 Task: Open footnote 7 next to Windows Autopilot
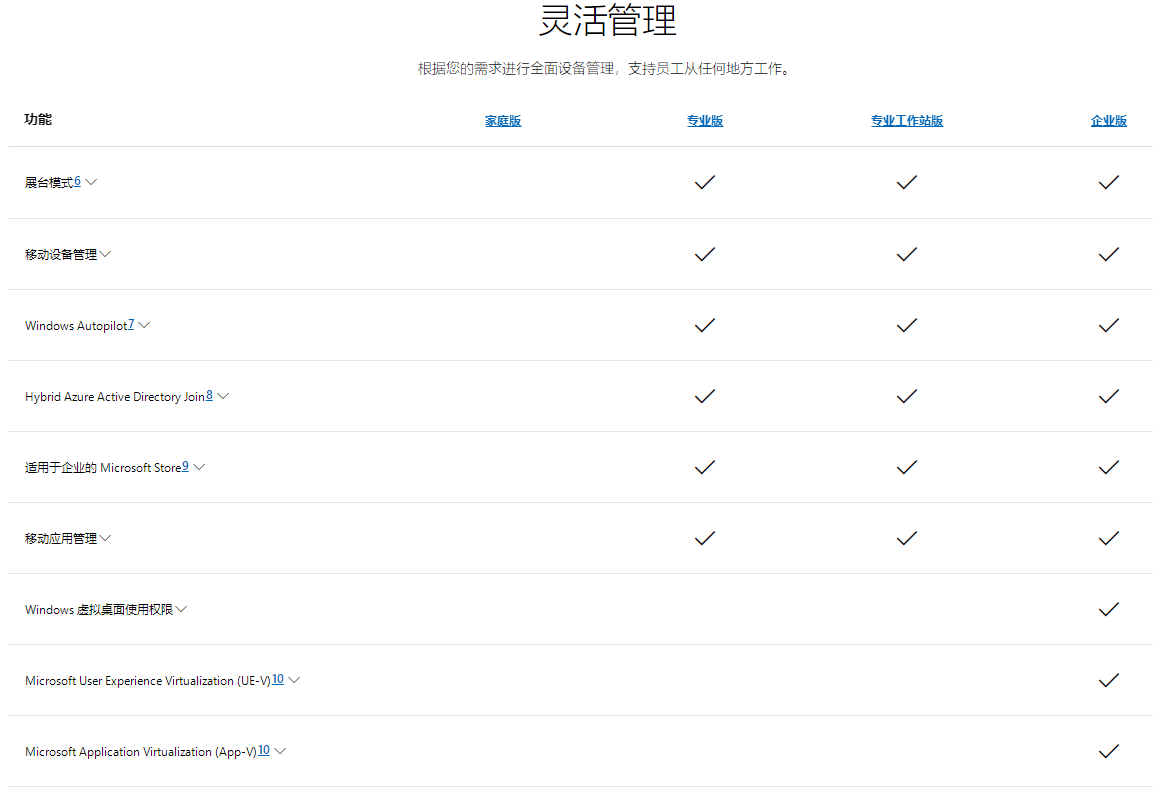(131, 324)
